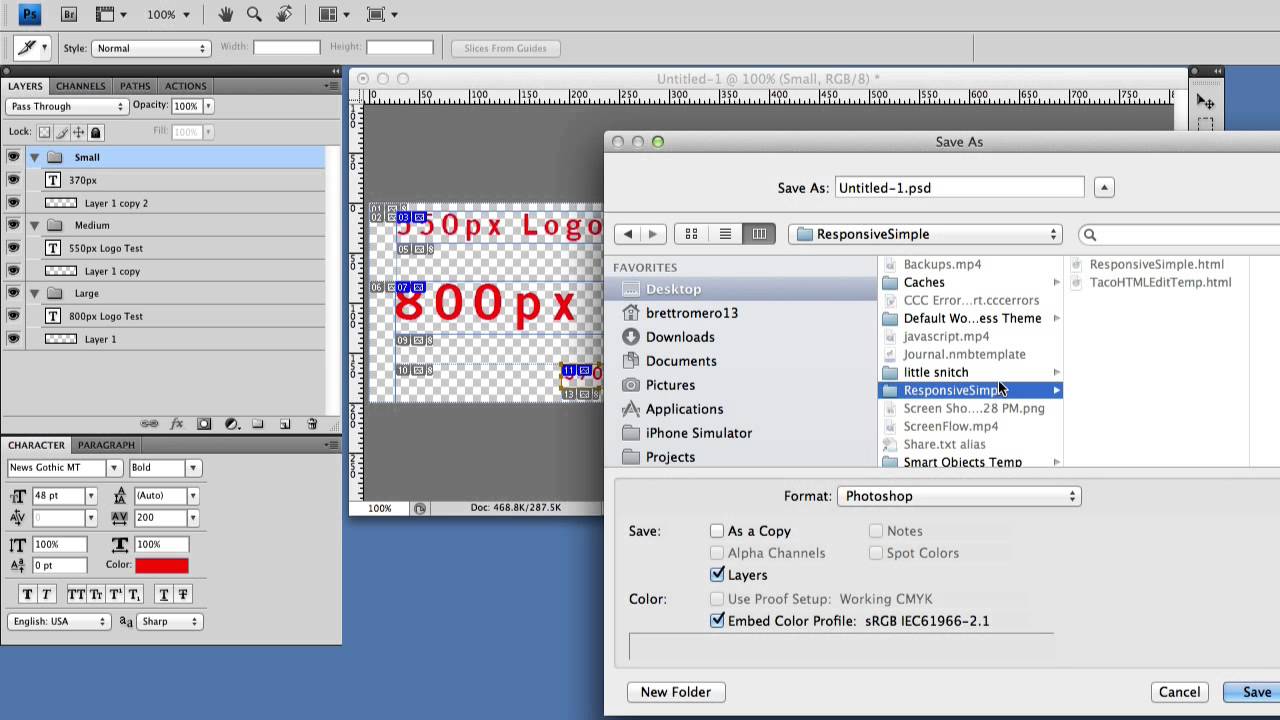Open the Sharp anti-aliasing dropdown
The height and width of the screenshot is (720, 1280).
click(x=169, y=621)
